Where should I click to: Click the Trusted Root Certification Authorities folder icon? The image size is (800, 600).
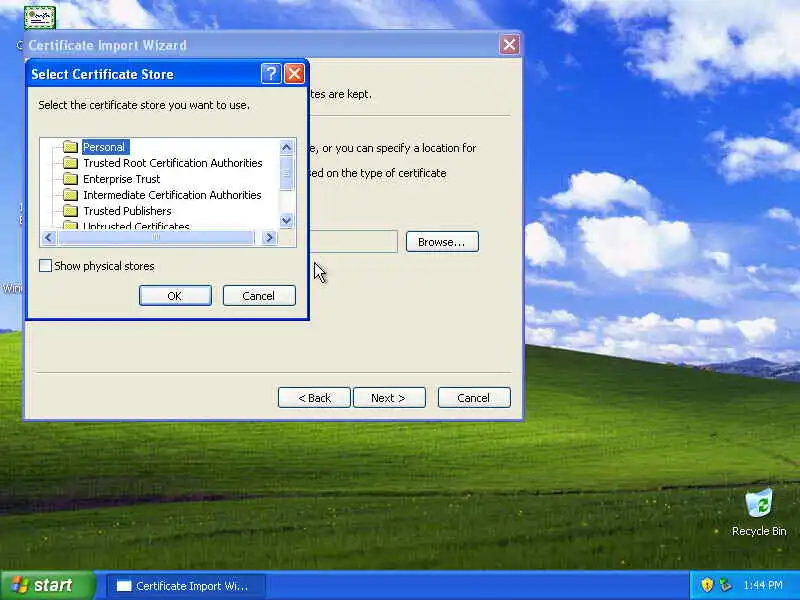pyautogui.click(x=70, y=163)
